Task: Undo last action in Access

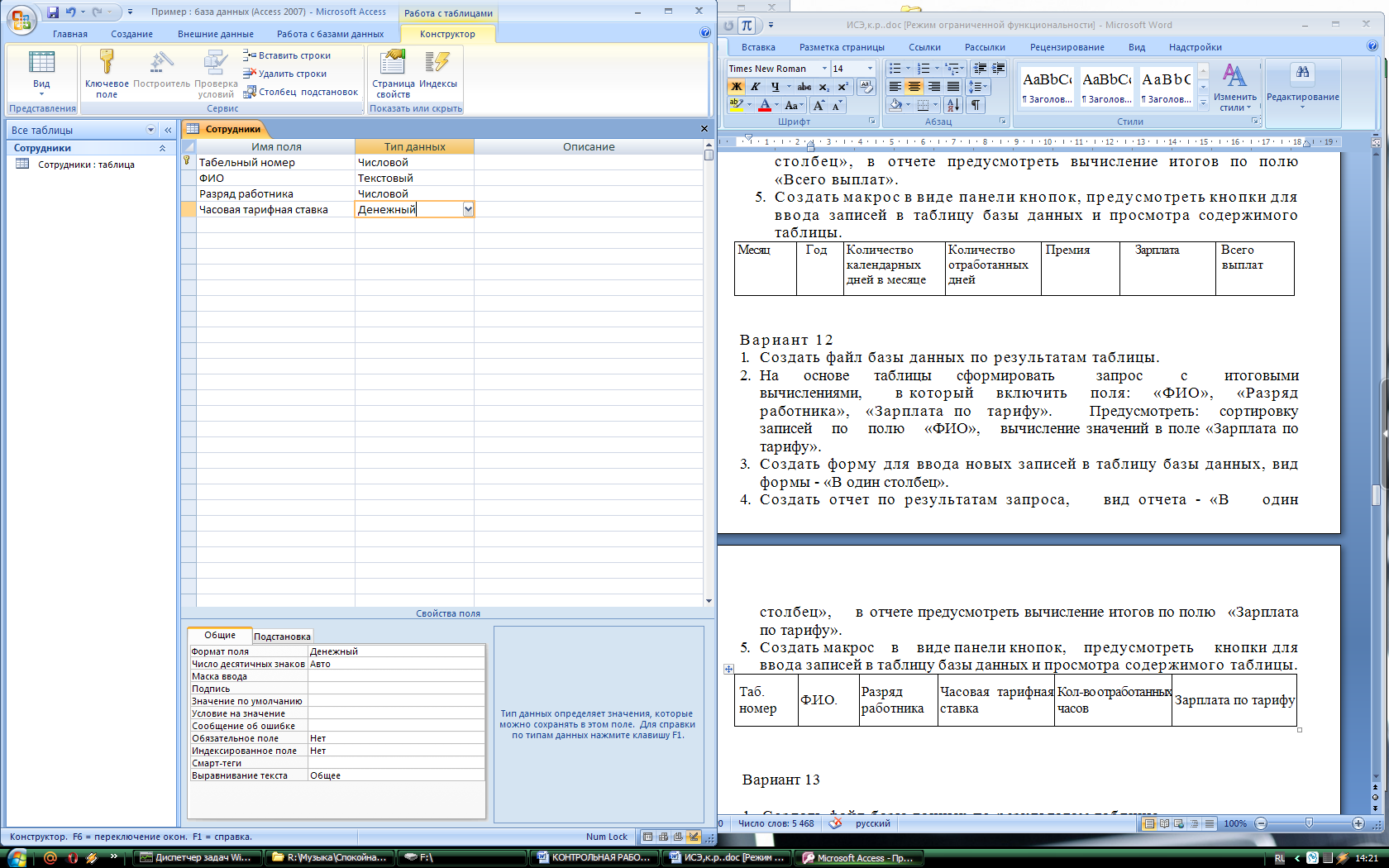Action: [70, 12]
